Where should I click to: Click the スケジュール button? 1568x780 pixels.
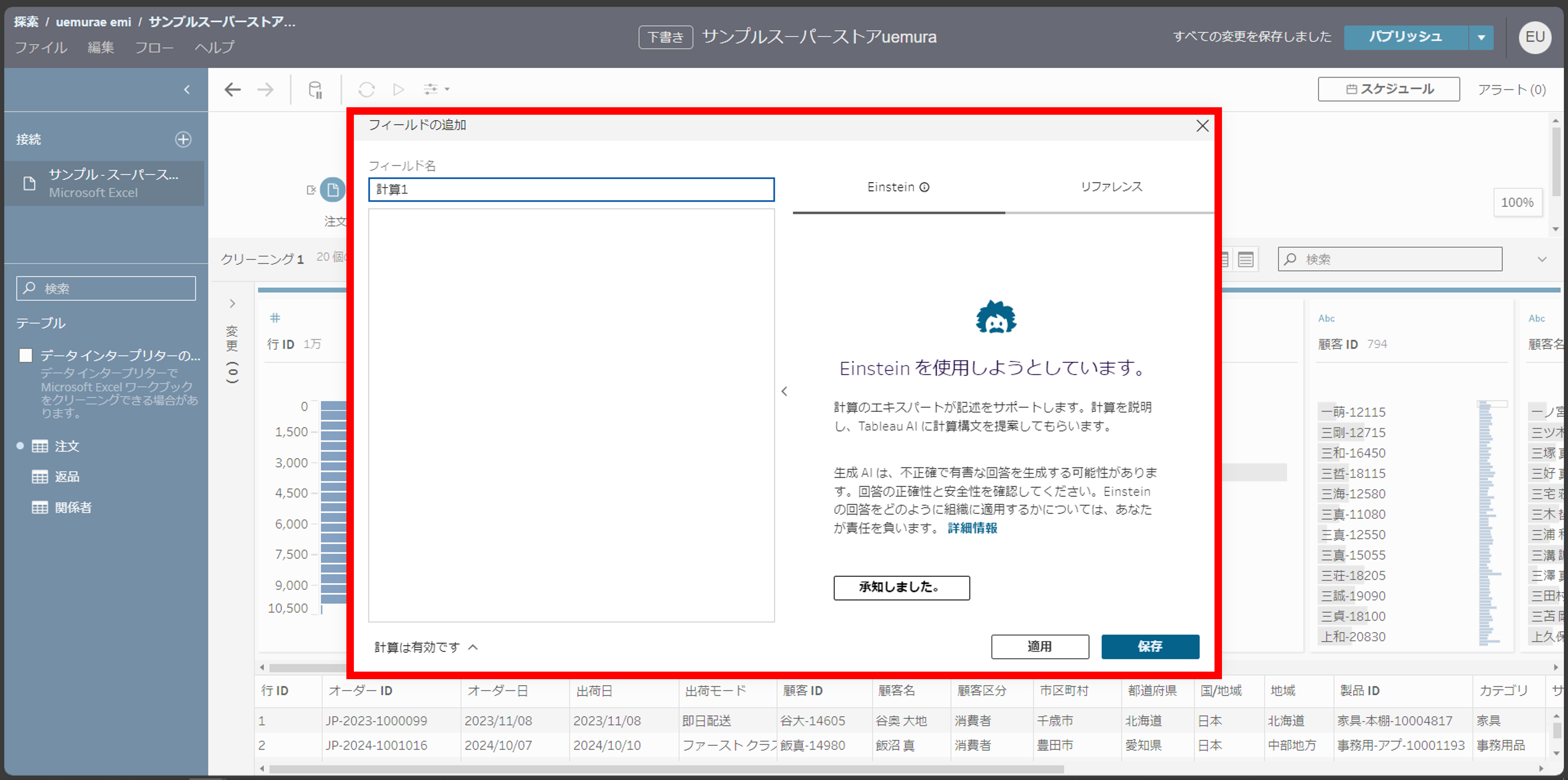click(x=1388, y=89)
